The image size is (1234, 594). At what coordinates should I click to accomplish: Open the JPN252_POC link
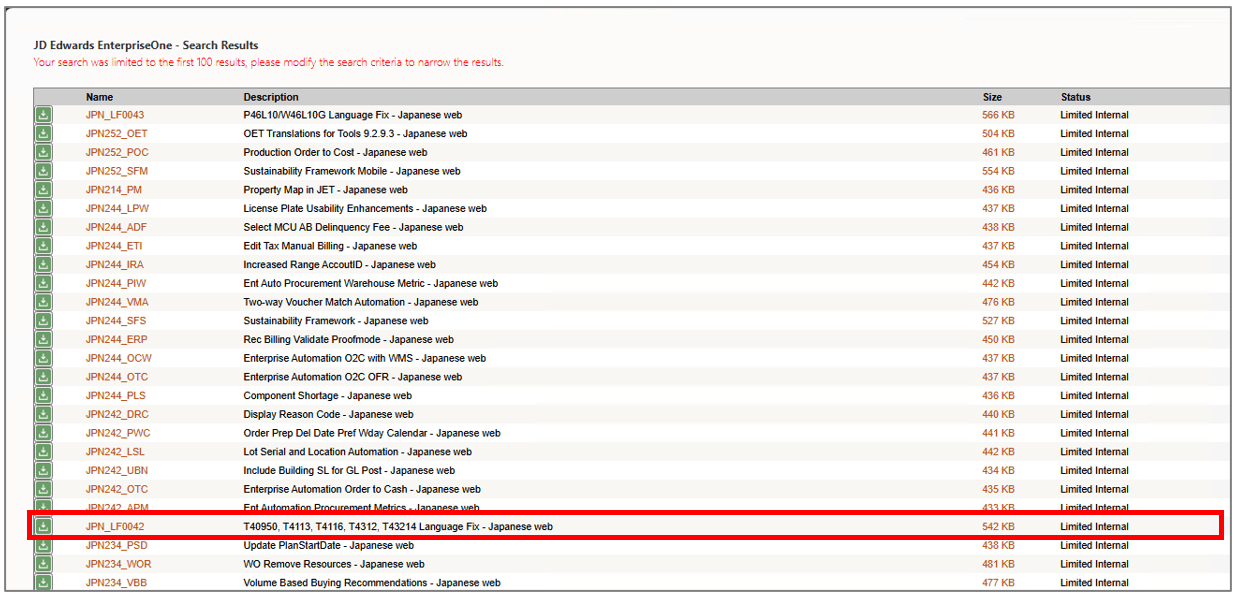click(x=117, y=152)
